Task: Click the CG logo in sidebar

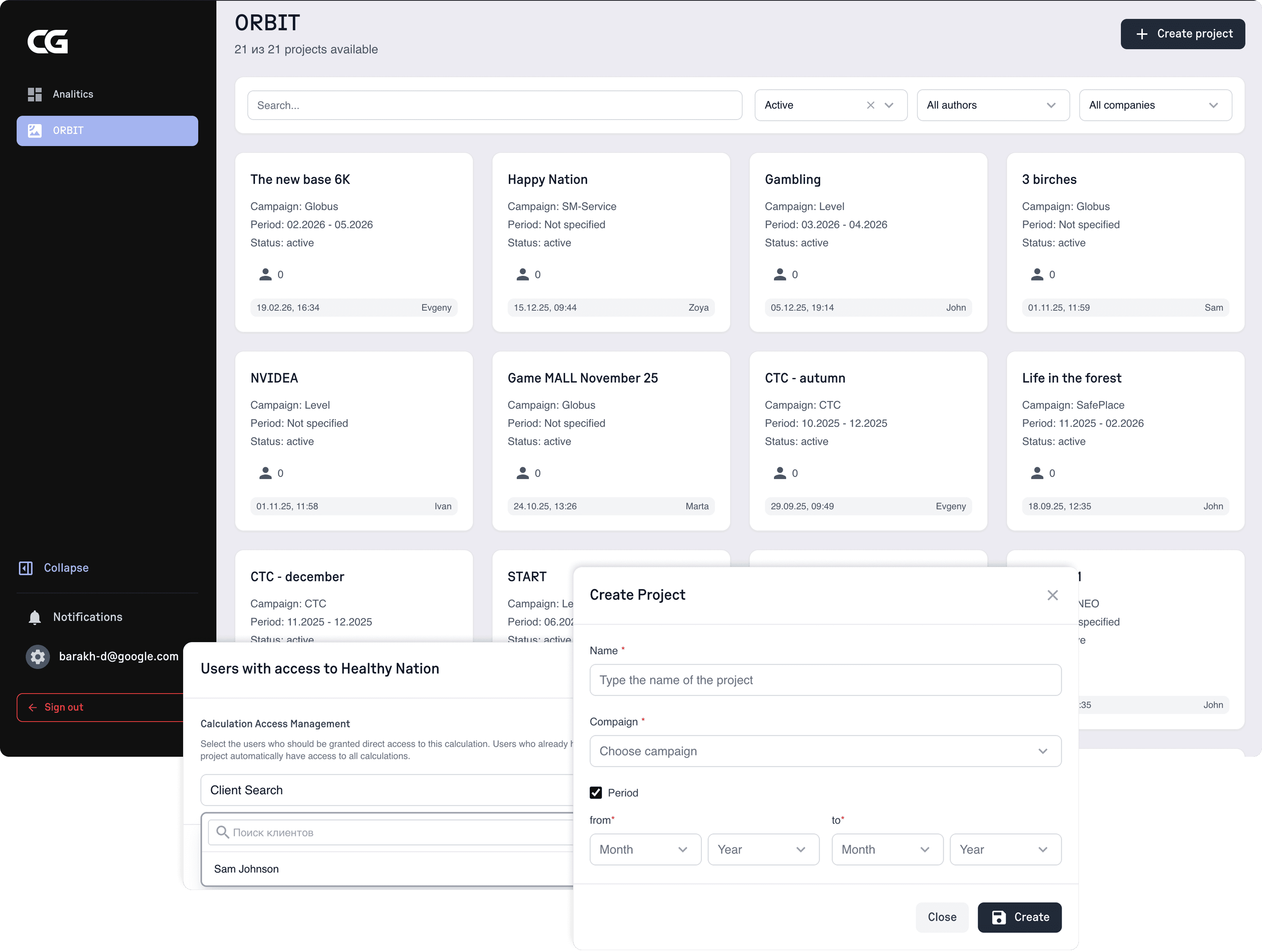Action: pyautogui.click(x=48, y=41)
